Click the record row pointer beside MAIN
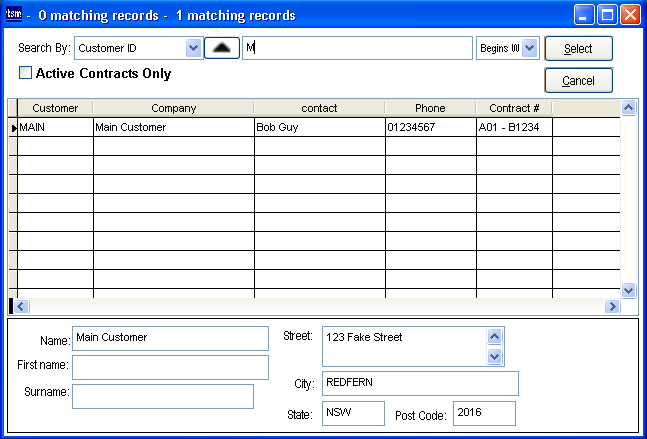 pos(13,128)
